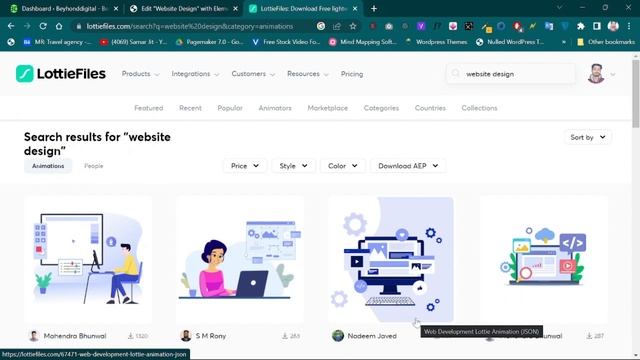Switch to Edit Website Design Elementor tab

tap(183, 9)
